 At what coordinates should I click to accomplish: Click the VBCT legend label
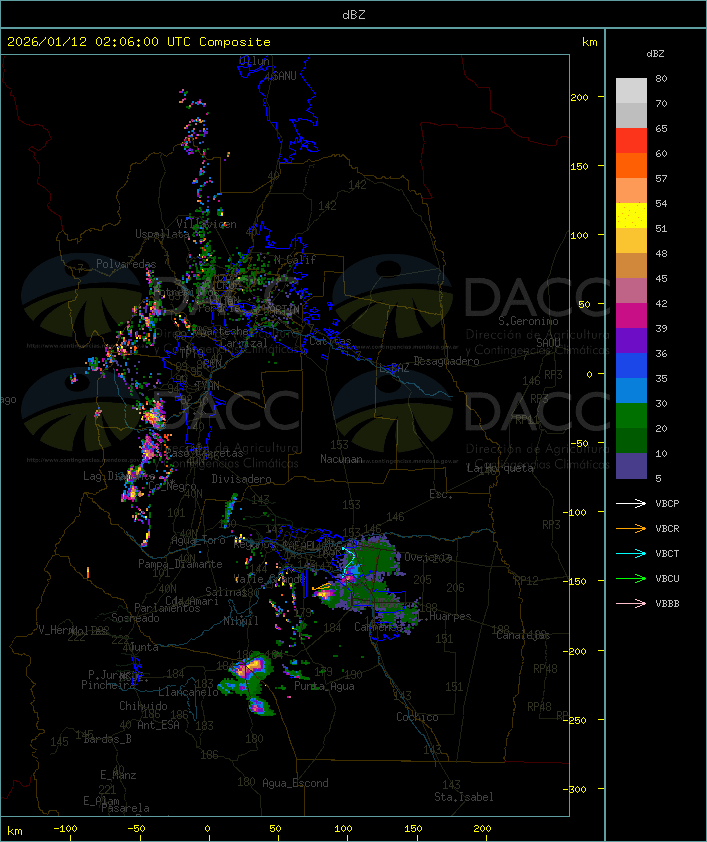(x=667, y=554)
